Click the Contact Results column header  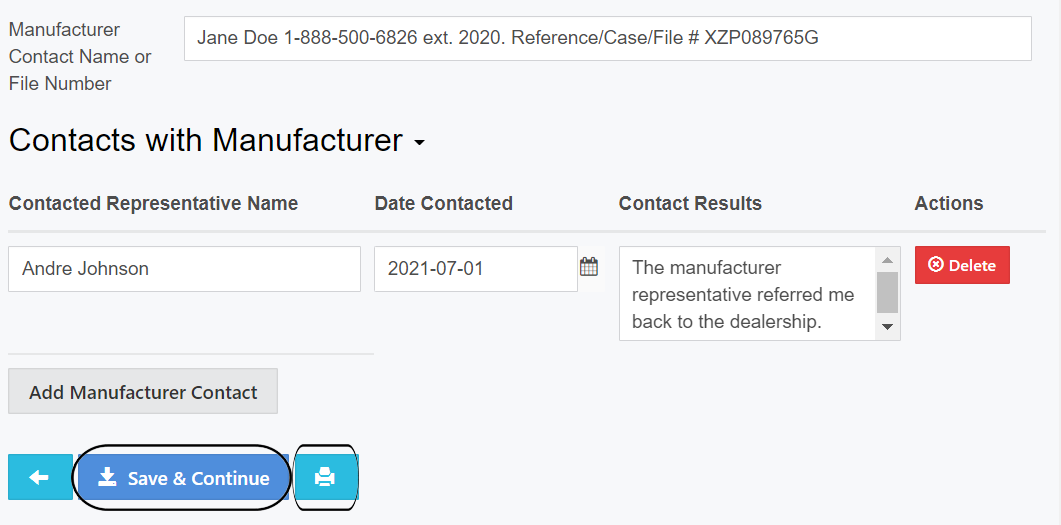[x=690, y=203]
